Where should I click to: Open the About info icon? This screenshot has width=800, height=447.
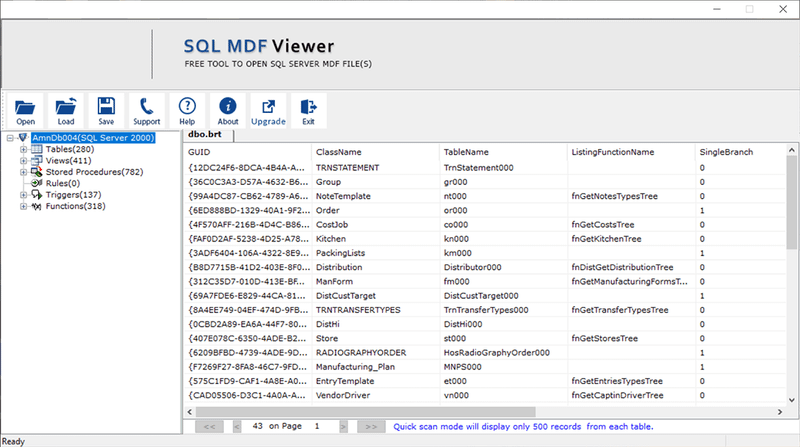[228, 111]
